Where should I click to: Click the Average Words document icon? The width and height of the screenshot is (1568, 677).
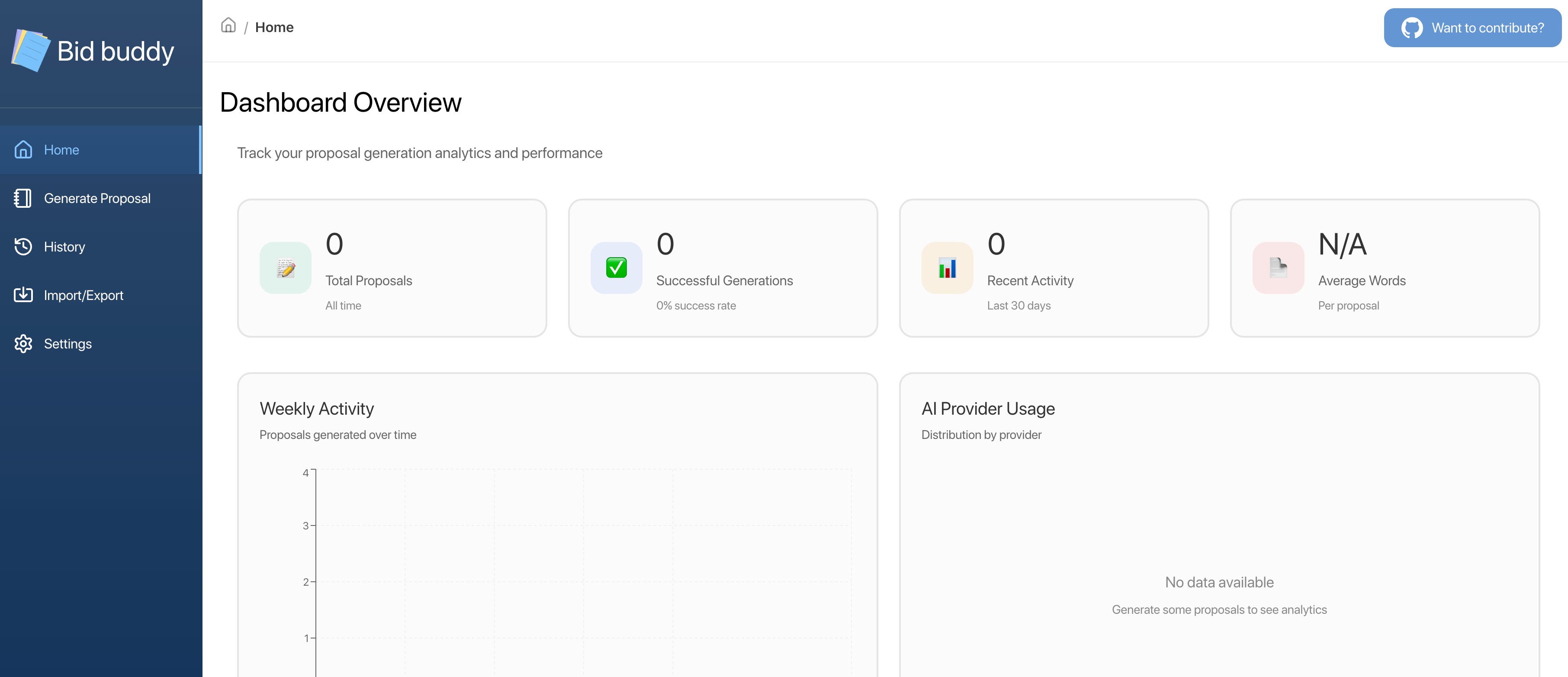coord(1278,268)
